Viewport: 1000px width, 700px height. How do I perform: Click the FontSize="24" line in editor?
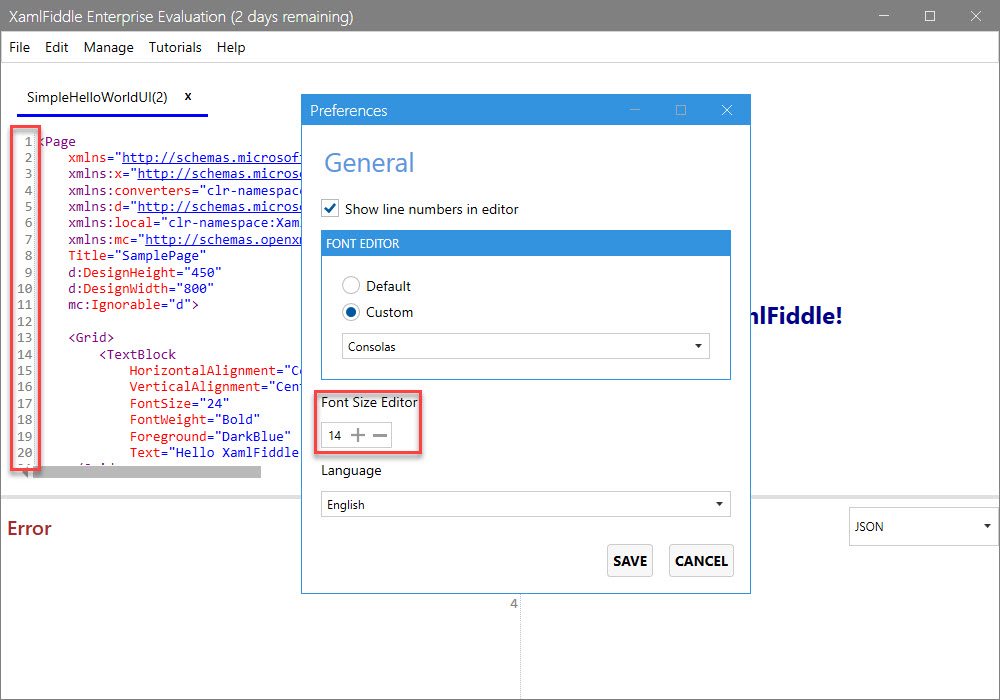(x=179, y=404)
